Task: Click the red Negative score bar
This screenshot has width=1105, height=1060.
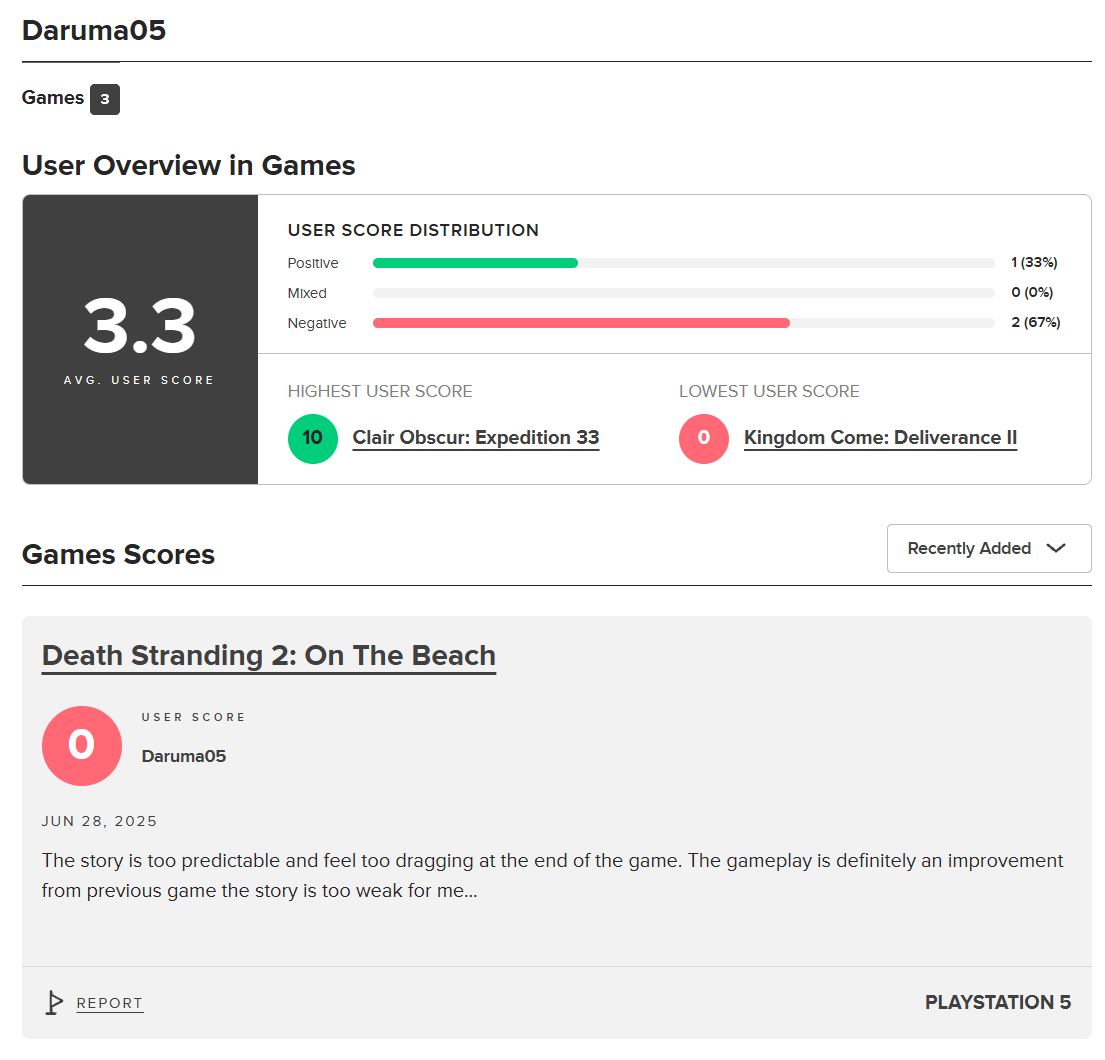Action: coord(581,323)
